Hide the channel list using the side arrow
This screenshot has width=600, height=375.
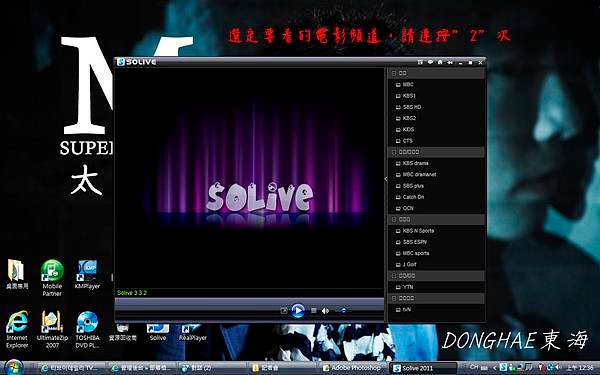[386, 179]
